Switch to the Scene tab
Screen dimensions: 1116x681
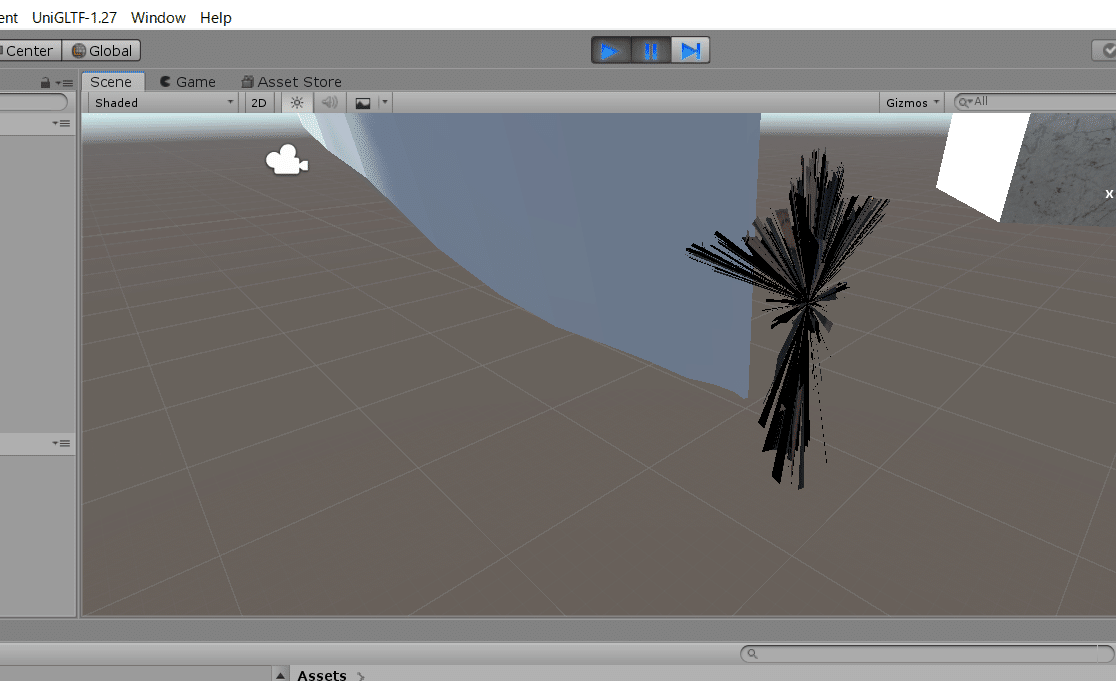(112, 82)
